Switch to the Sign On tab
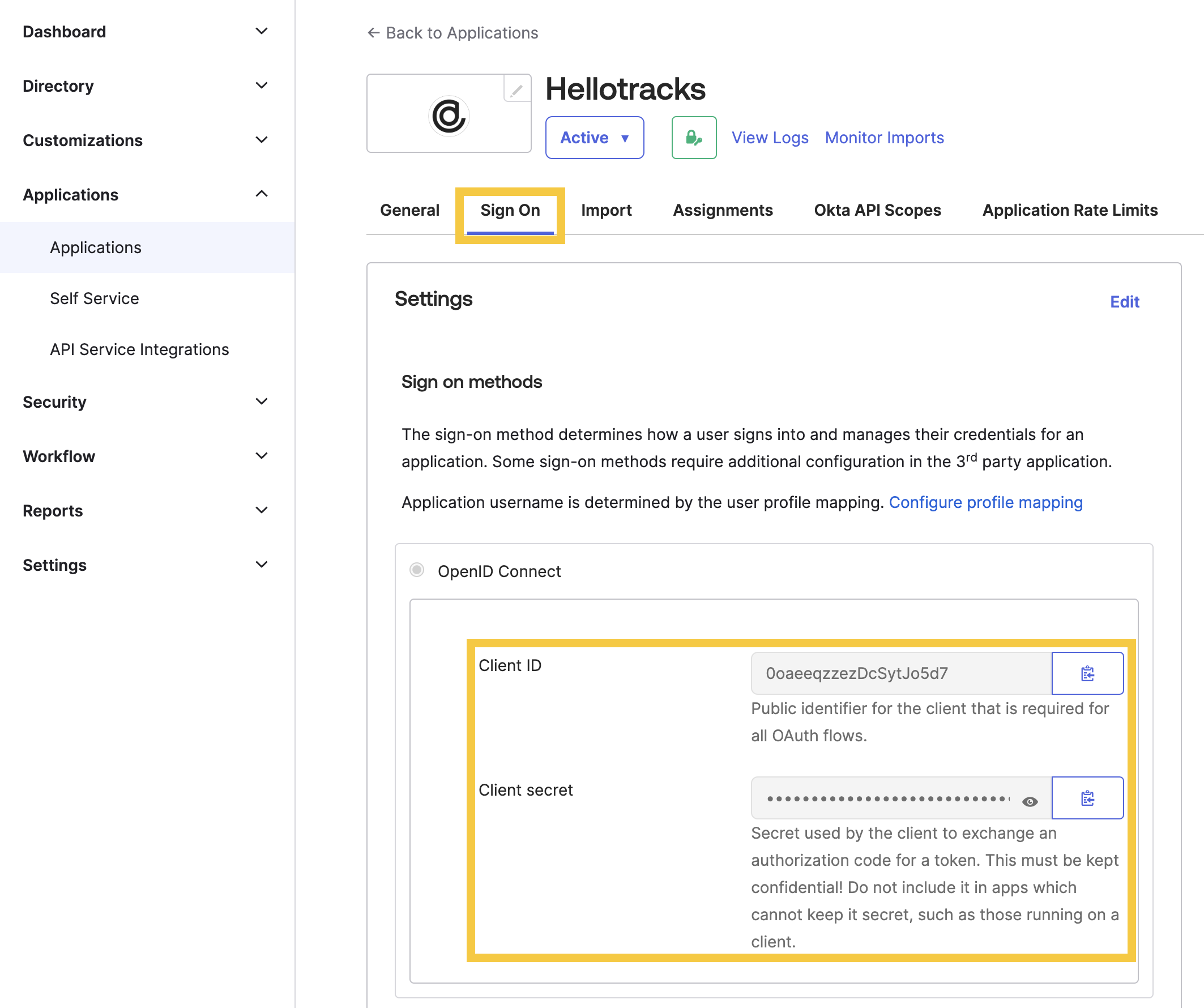Screen dimensions: 1204x1008 click(510, 211)
